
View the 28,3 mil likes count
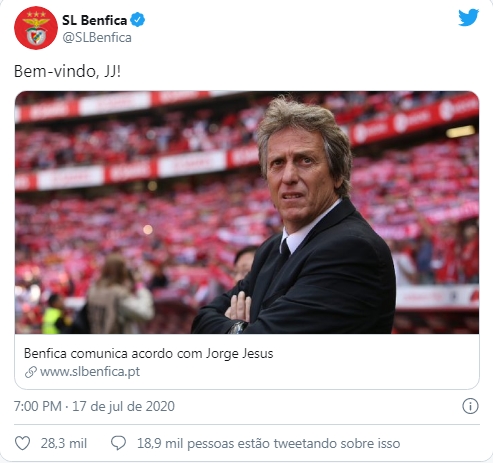click(64, 444)
